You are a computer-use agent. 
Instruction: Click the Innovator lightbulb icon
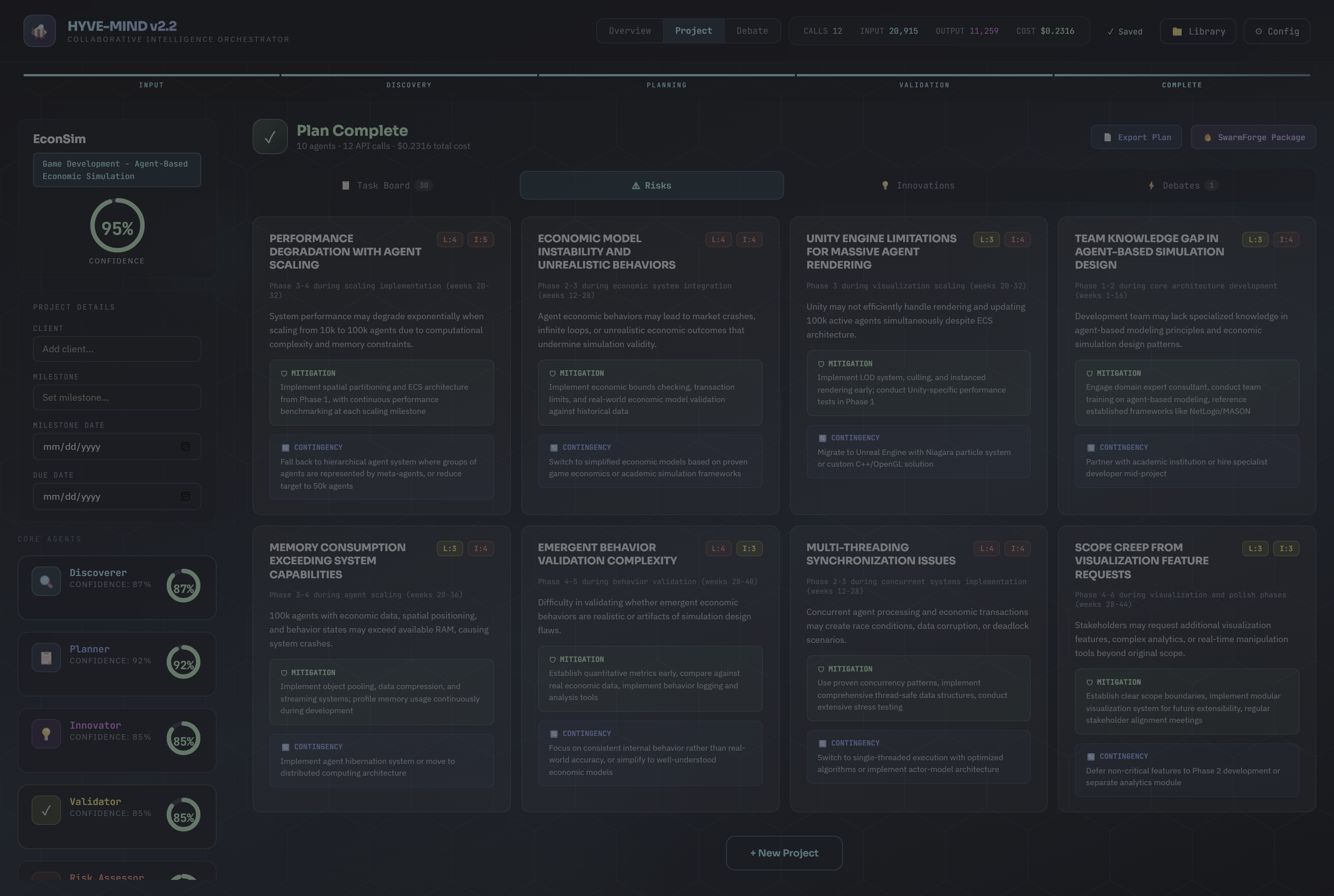coord(46,734)
